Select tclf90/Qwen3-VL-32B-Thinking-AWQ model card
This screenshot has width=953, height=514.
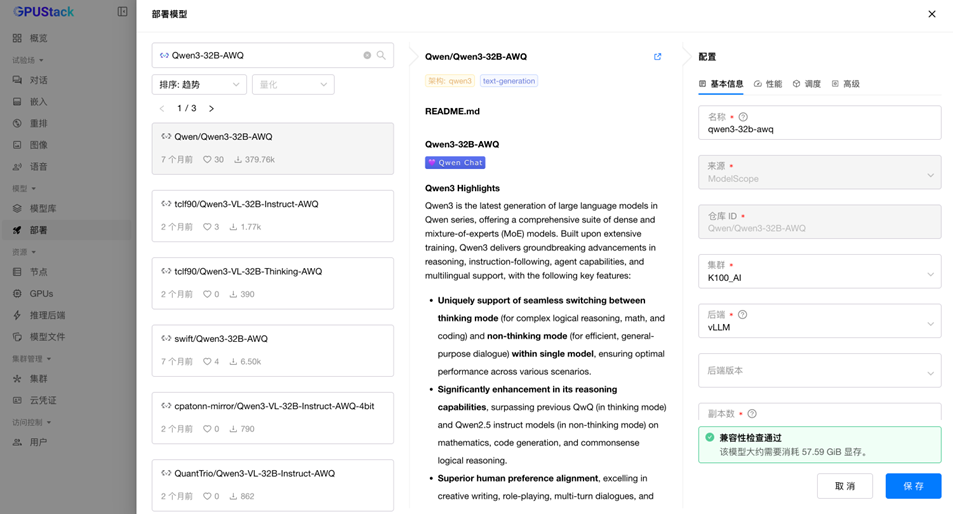(x=273, y=284)
